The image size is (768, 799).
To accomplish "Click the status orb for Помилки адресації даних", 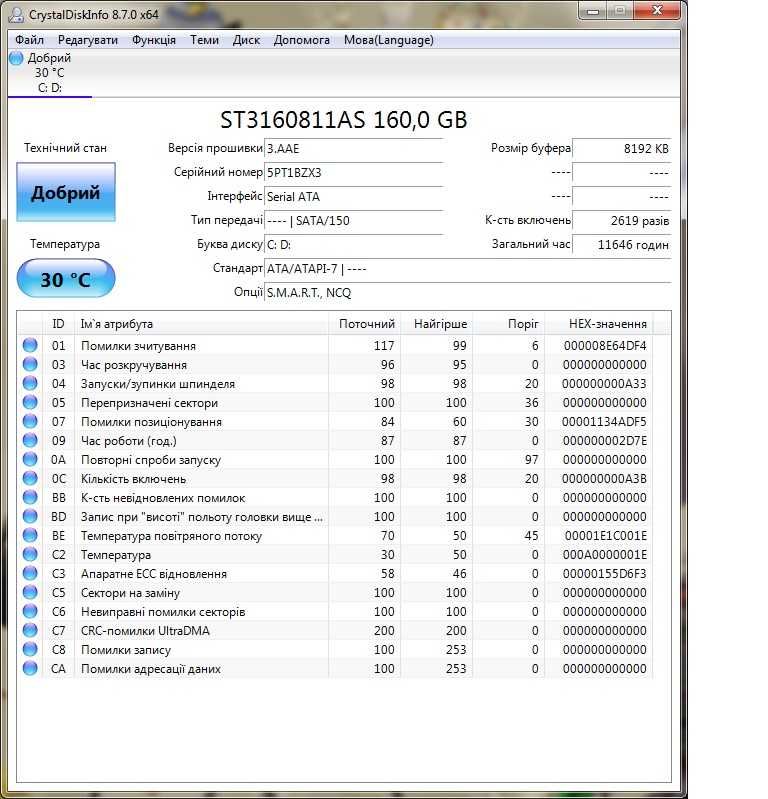I will (30, 668).
